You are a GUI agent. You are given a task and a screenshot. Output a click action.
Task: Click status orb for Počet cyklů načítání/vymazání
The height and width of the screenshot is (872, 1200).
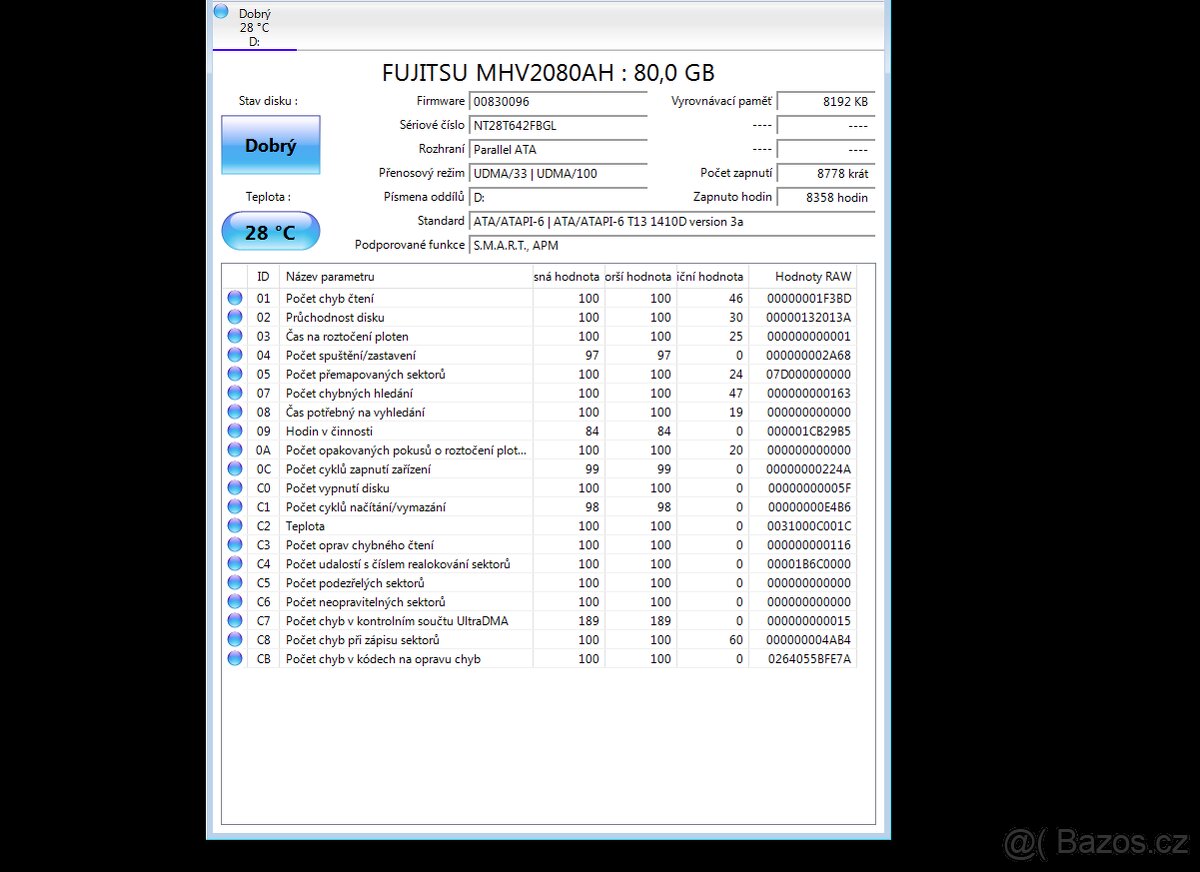(235, 507)
